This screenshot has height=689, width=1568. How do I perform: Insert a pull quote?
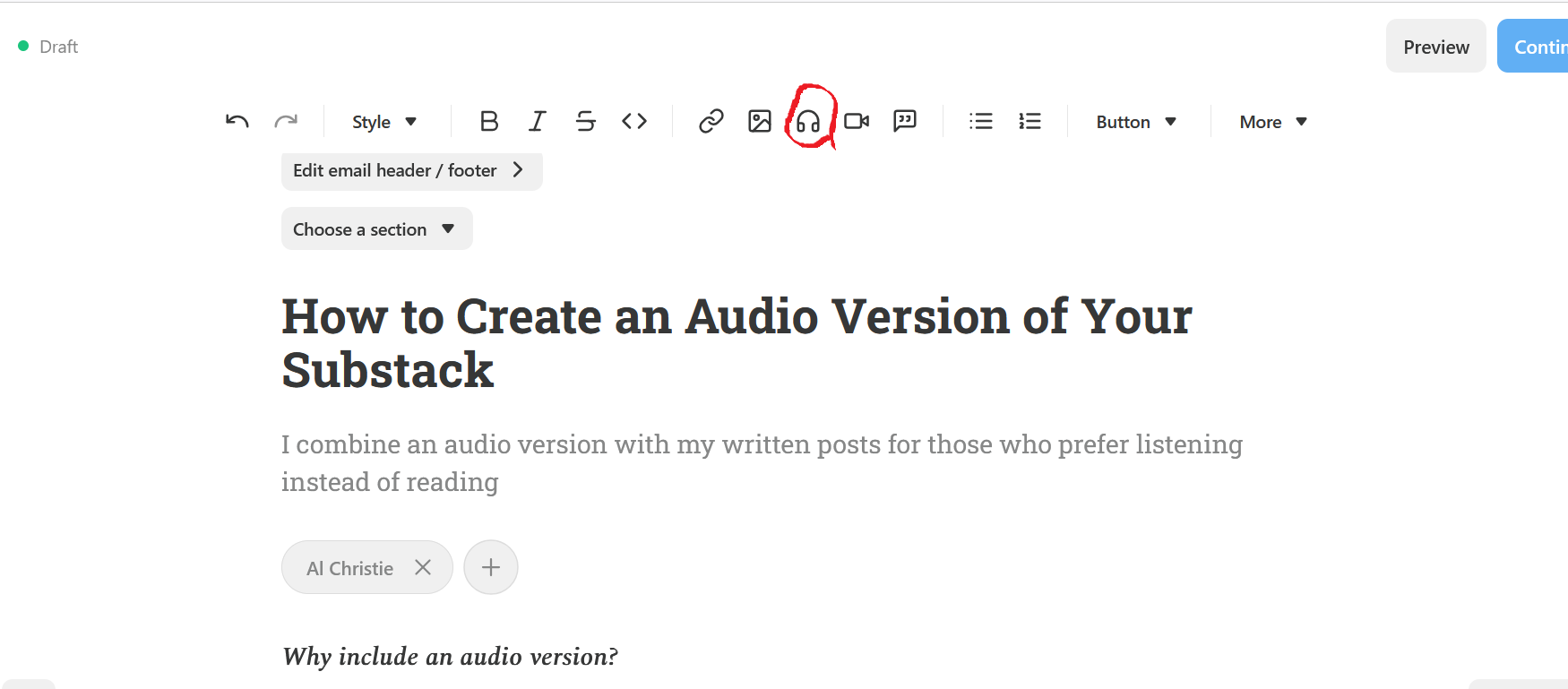pyautogui.click(x=905, y=121)
